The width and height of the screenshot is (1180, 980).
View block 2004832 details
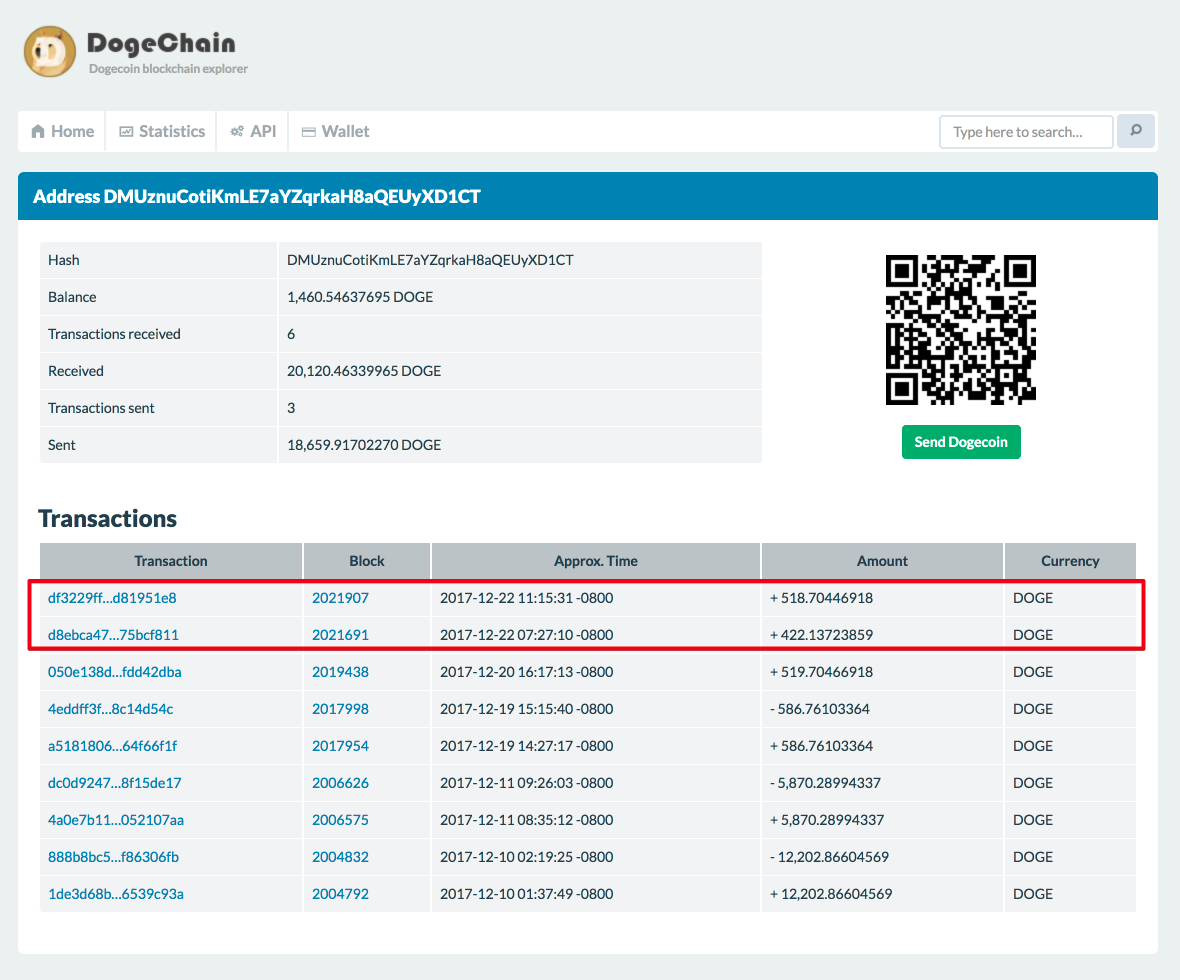(x=340, y=857)
